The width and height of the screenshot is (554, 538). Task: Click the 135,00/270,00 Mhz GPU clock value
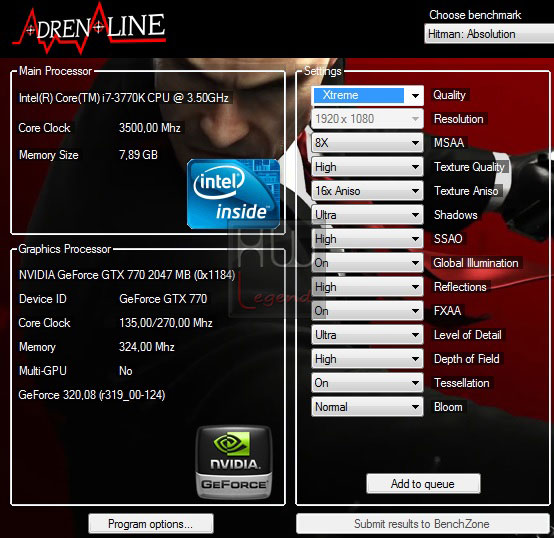coord(166,323)
